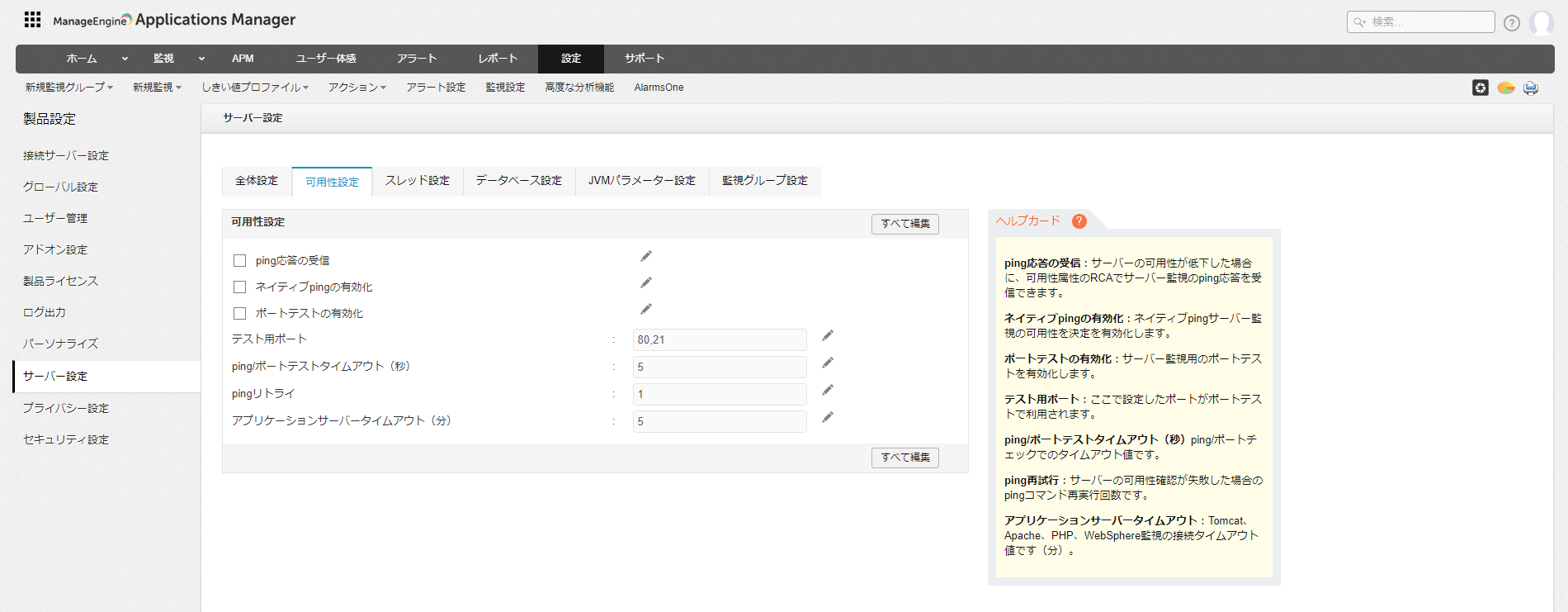Open the レポート menu in navigation bar
Image resolution: width=1568 pixels, height=612 pixels.
[498, 59]
